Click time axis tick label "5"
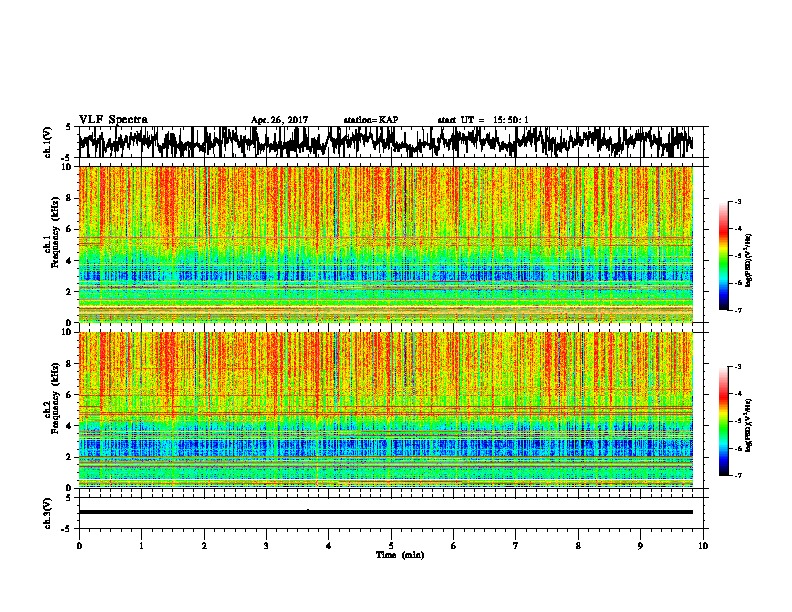792x612 pixels. pos(391,546)
